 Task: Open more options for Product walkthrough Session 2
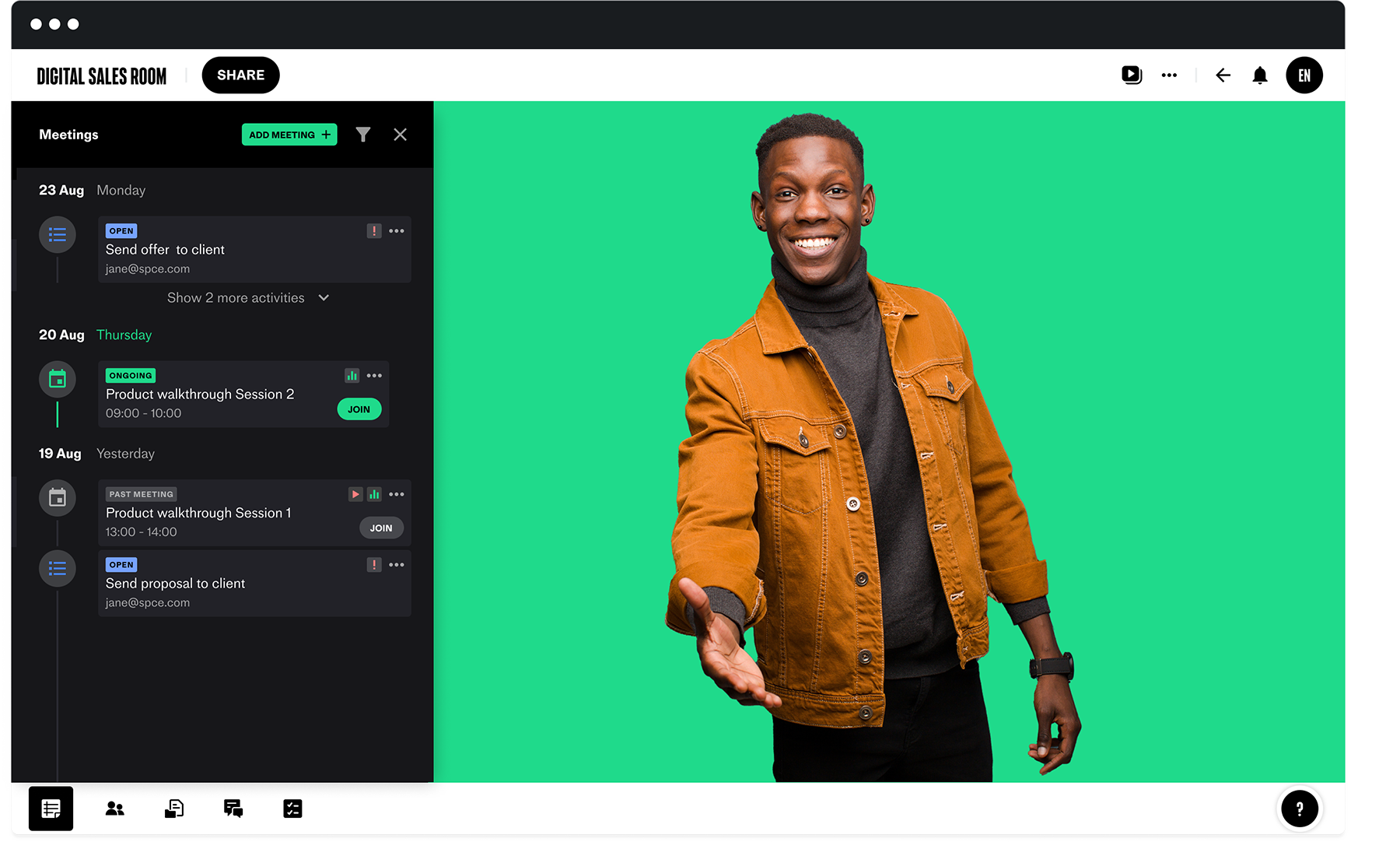tap(374, 376)
